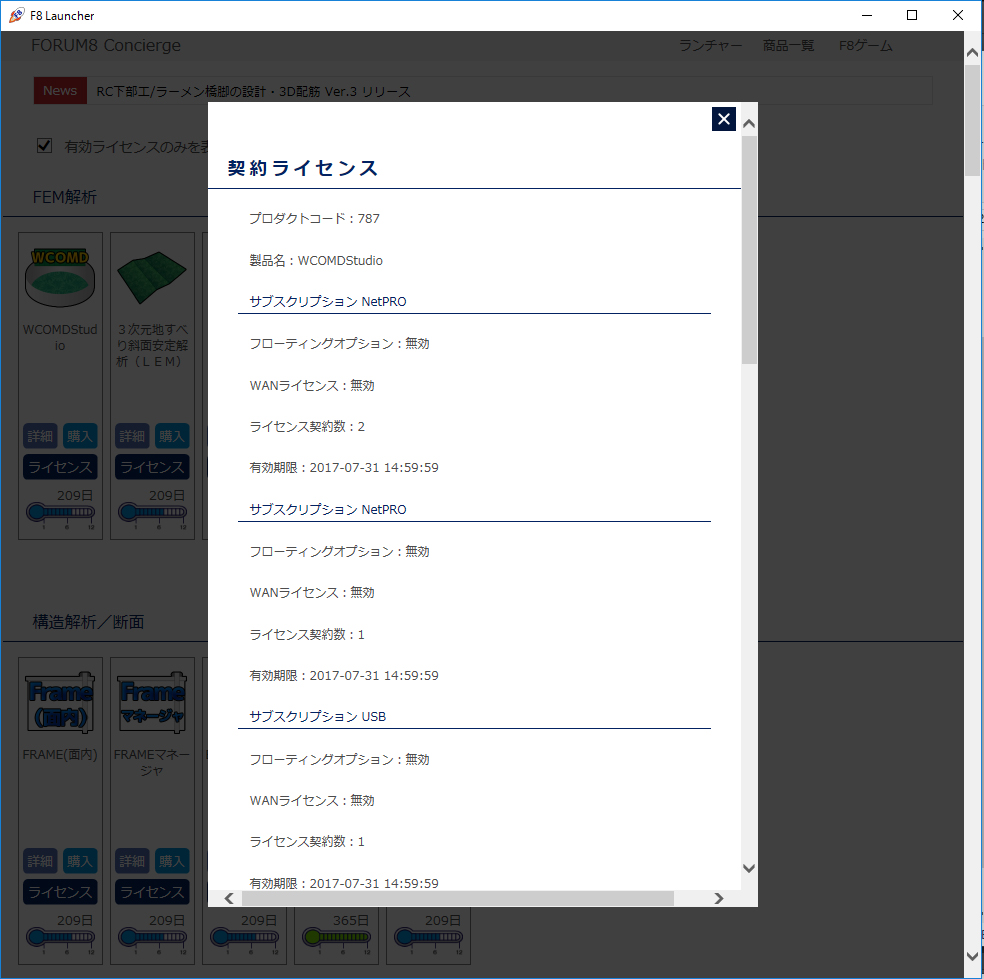Viewport: 984px width, 979px height.
Task: Click dialog vertical scrollbar down arrow
Action: point(749,869)
